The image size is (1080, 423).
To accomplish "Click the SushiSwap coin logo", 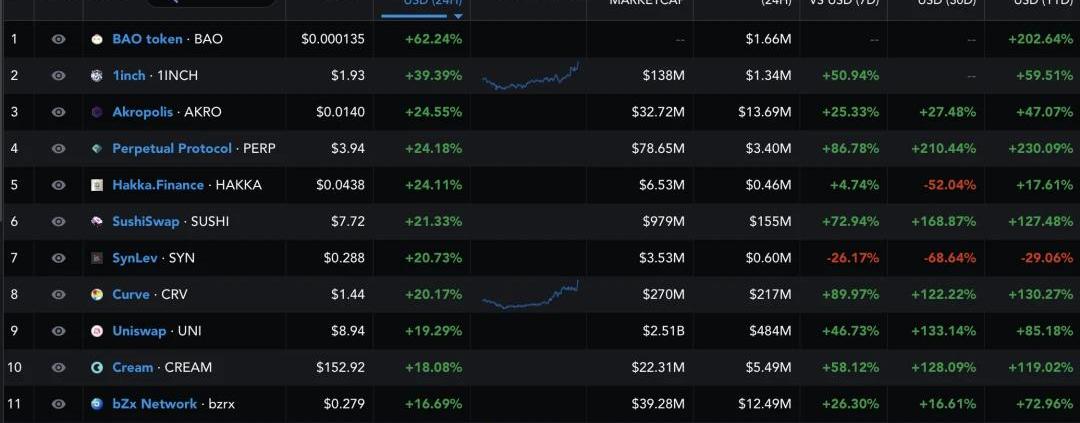I will pyautogui.click(x=97, y=222).
